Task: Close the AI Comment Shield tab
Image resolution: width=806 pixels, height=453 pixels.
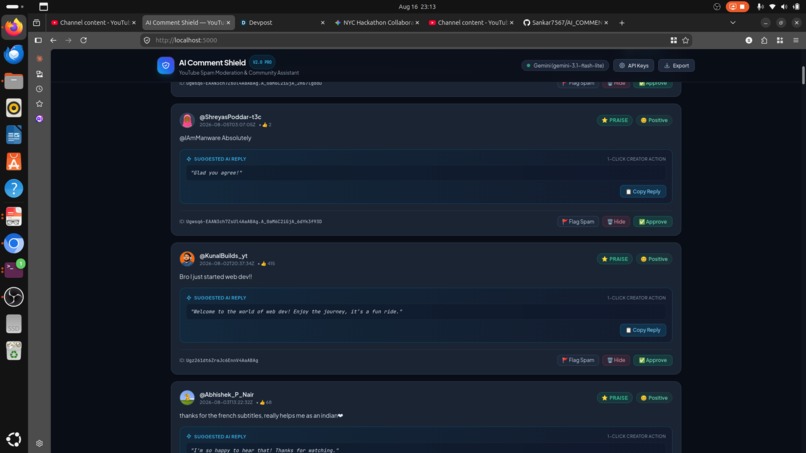Action: click(228, 23)
